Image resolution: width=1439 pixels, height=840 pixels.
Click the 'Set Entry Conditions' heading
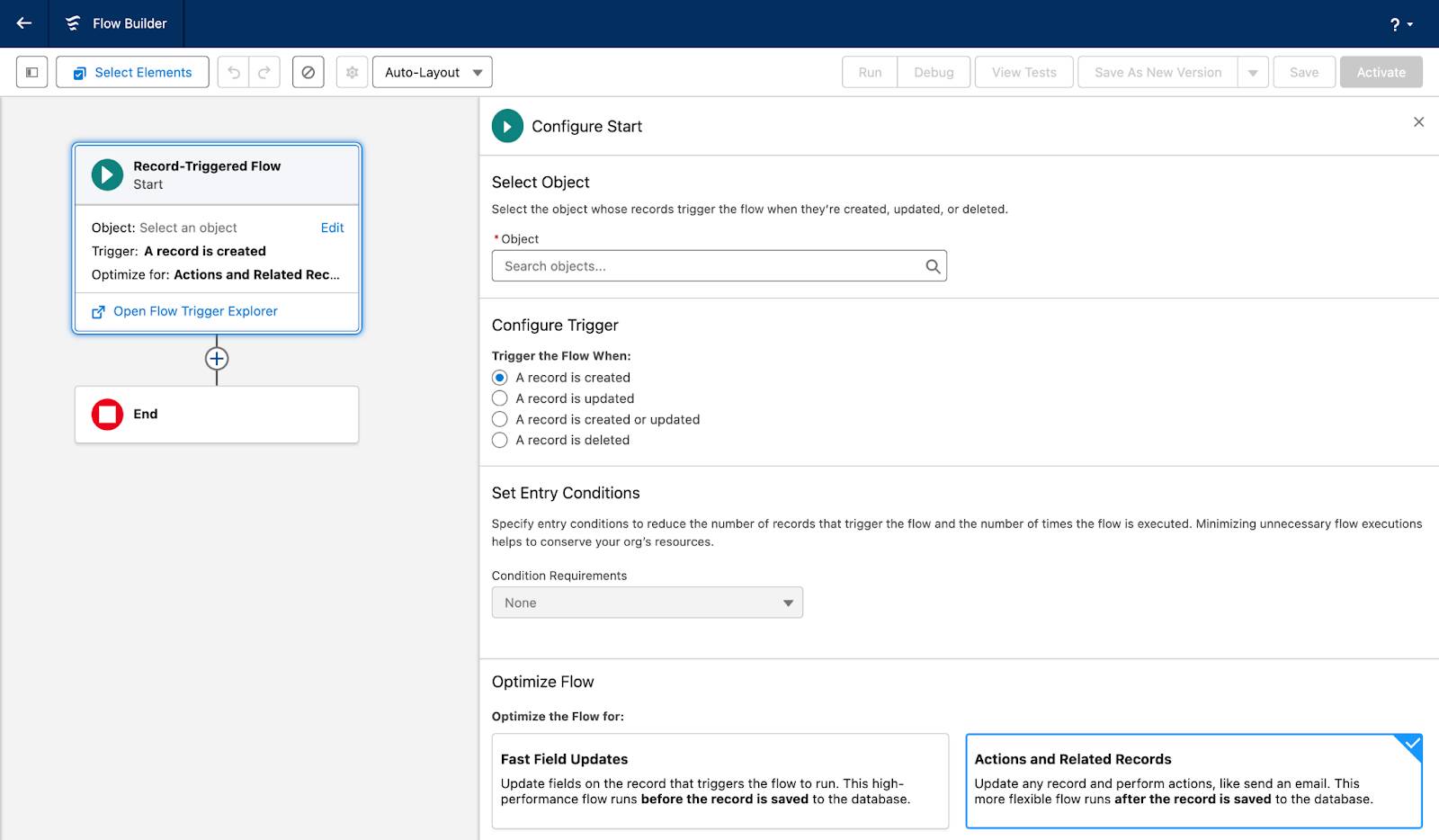tap(566, 493)
